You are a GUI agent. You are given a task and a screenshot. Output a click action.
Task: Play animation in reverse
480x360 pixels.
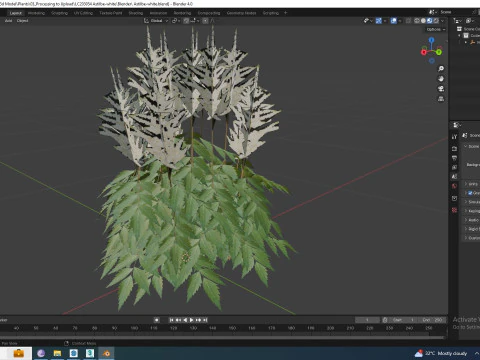[185, 320]
